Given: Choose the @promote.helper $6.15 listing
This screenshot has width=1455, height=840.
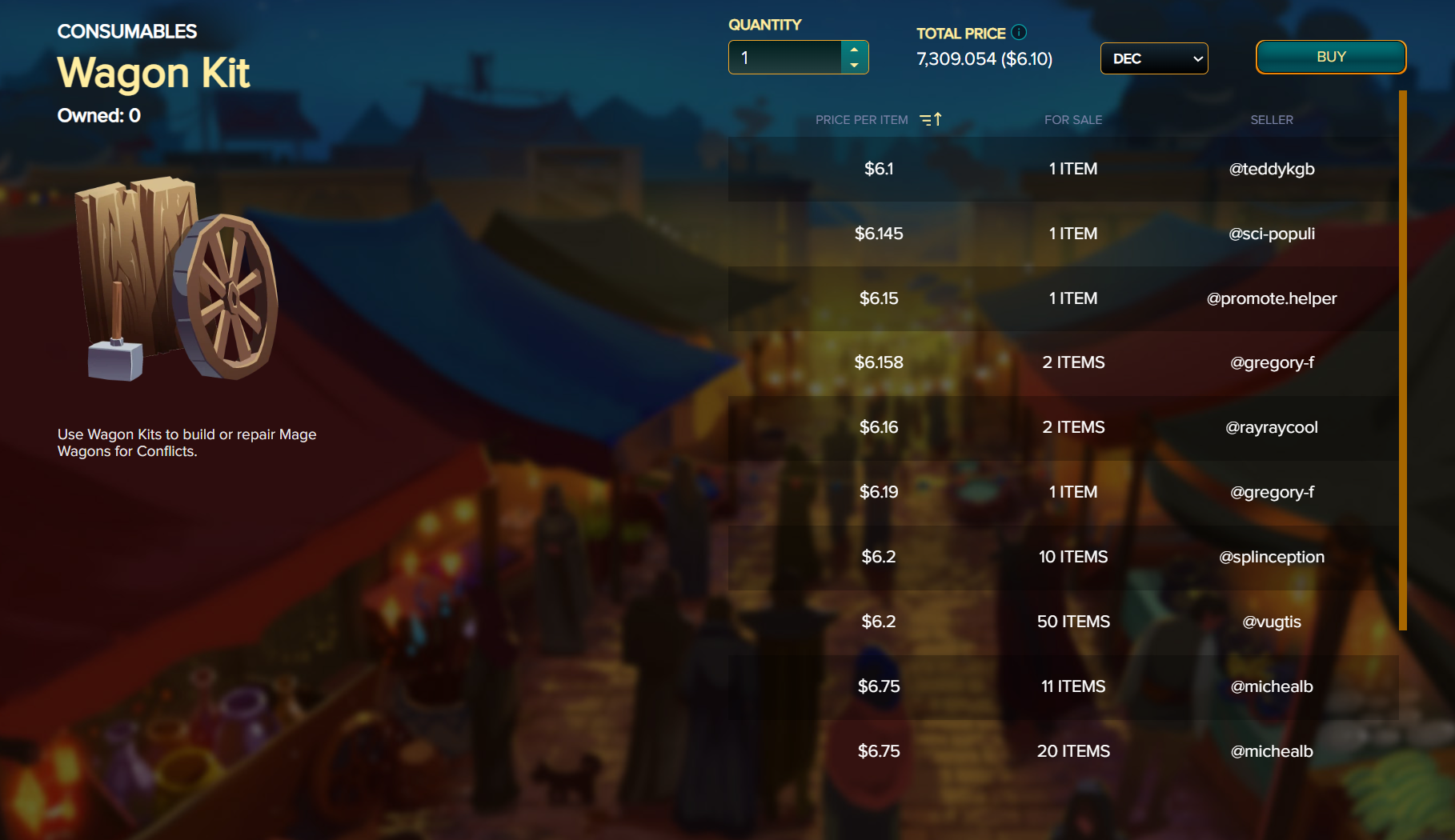Looking at the screenshot, I should 1063,298.
